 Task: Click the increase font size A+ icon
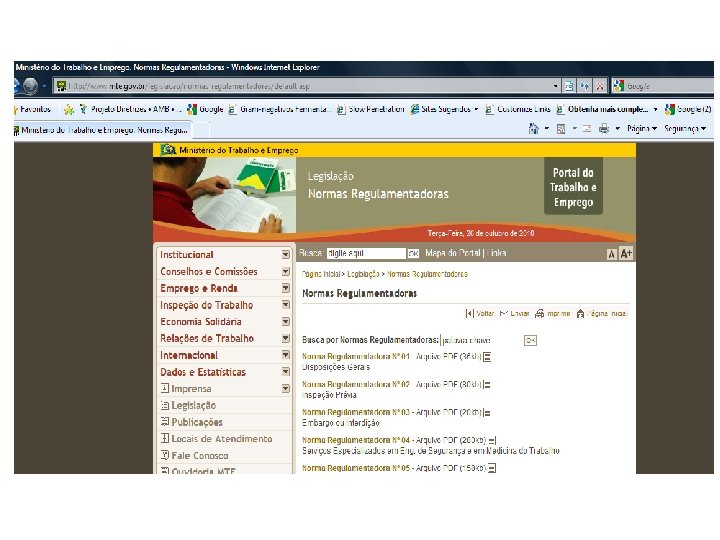pos(626,253)
